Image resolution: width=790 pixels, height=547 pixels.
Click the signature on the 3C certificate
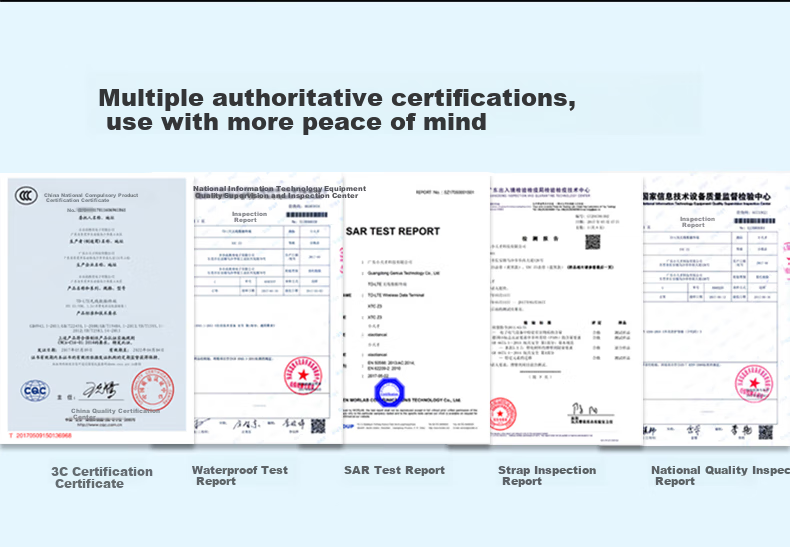pyautogui.click(x=101, y=389)
